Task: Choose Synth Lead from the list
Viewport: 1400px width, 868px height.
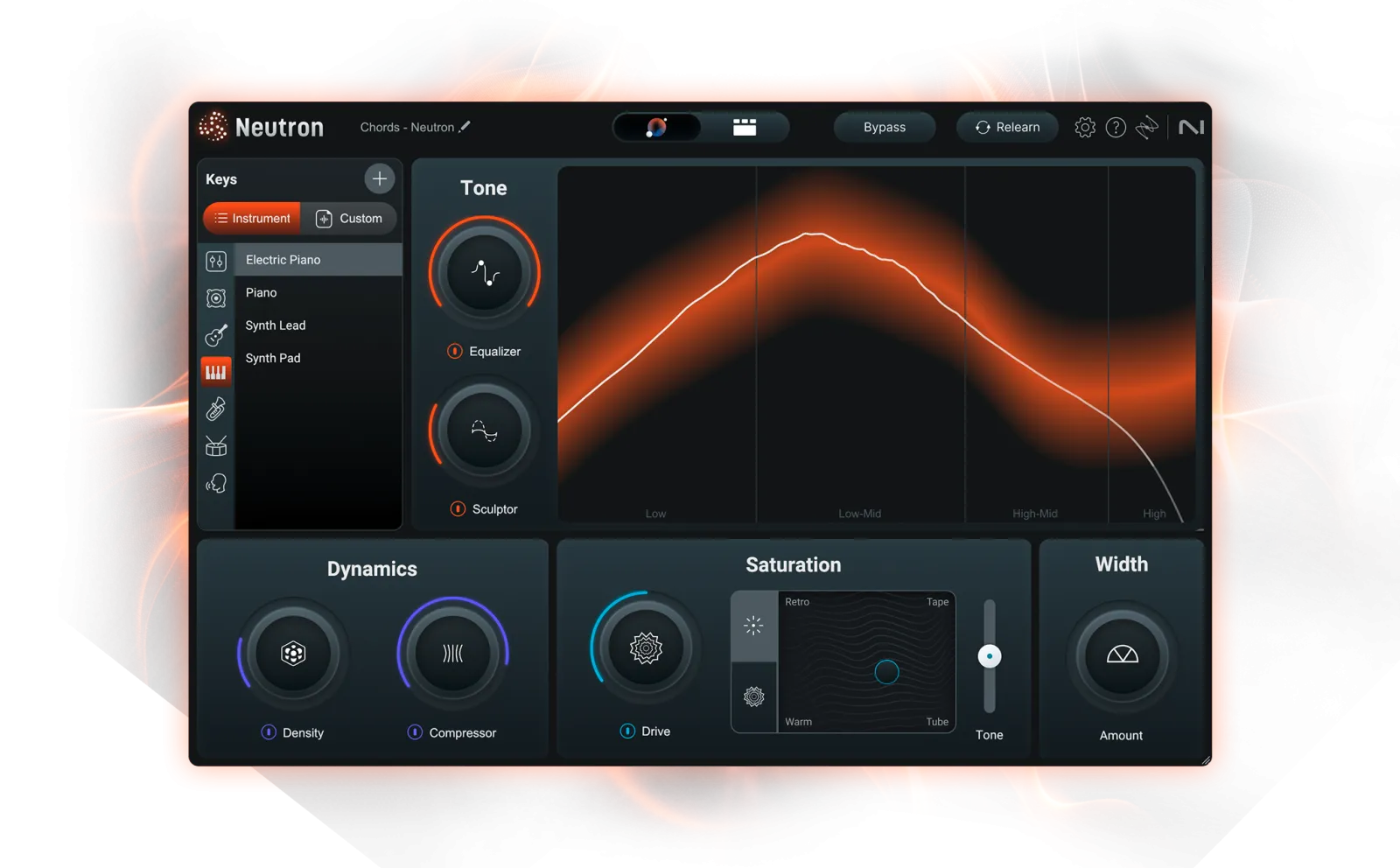Action: click(318, 325)
